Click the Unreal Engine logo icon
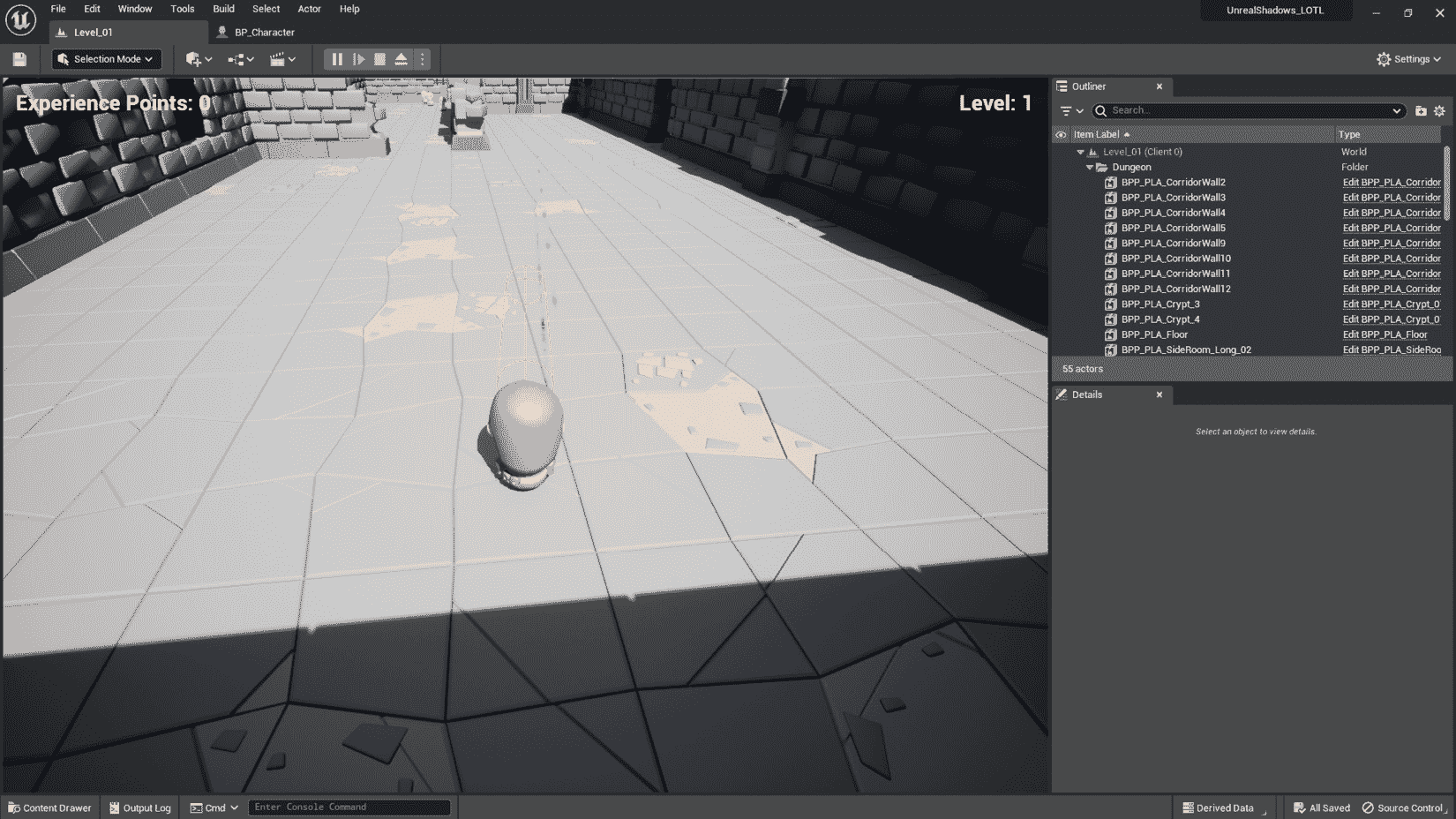1456x819 pixels. (x=20, y=19)
